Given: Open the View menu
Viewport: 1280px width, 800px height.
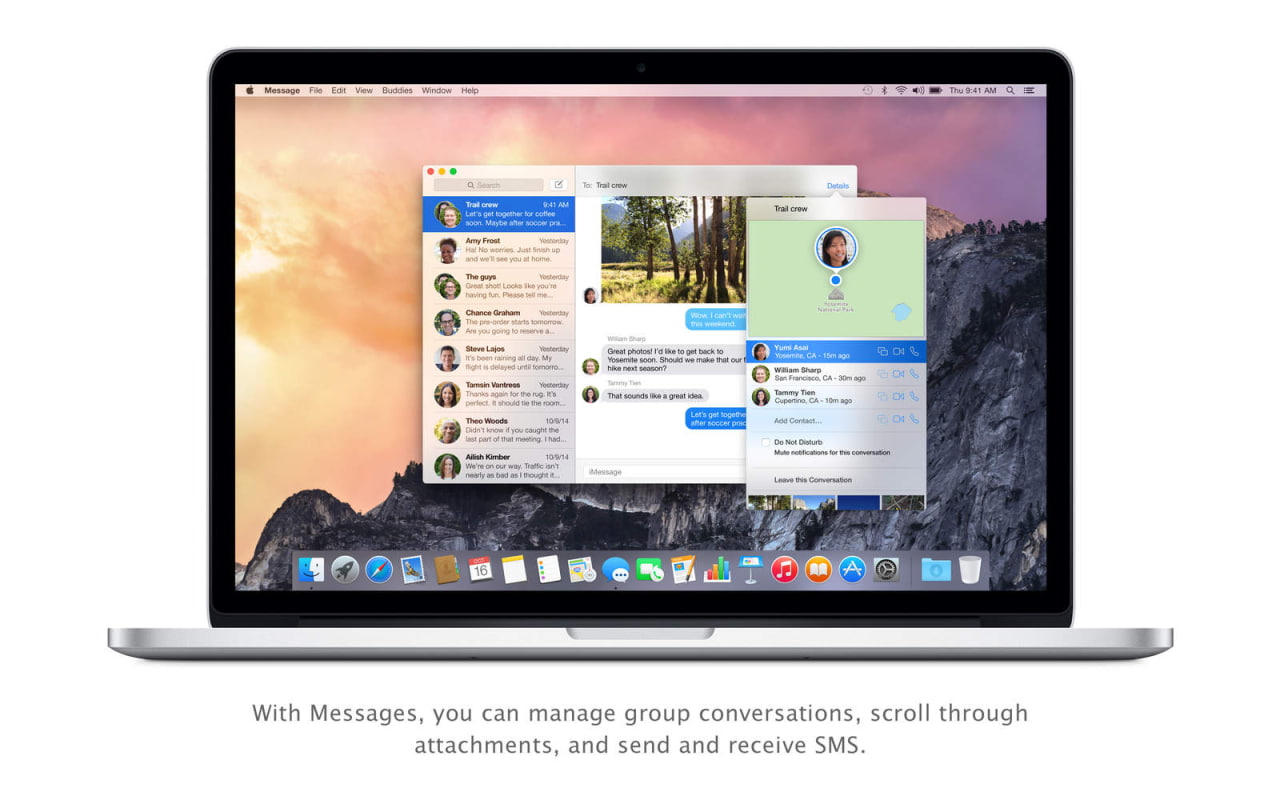Looking at the screenshot, I should [364, 90].
